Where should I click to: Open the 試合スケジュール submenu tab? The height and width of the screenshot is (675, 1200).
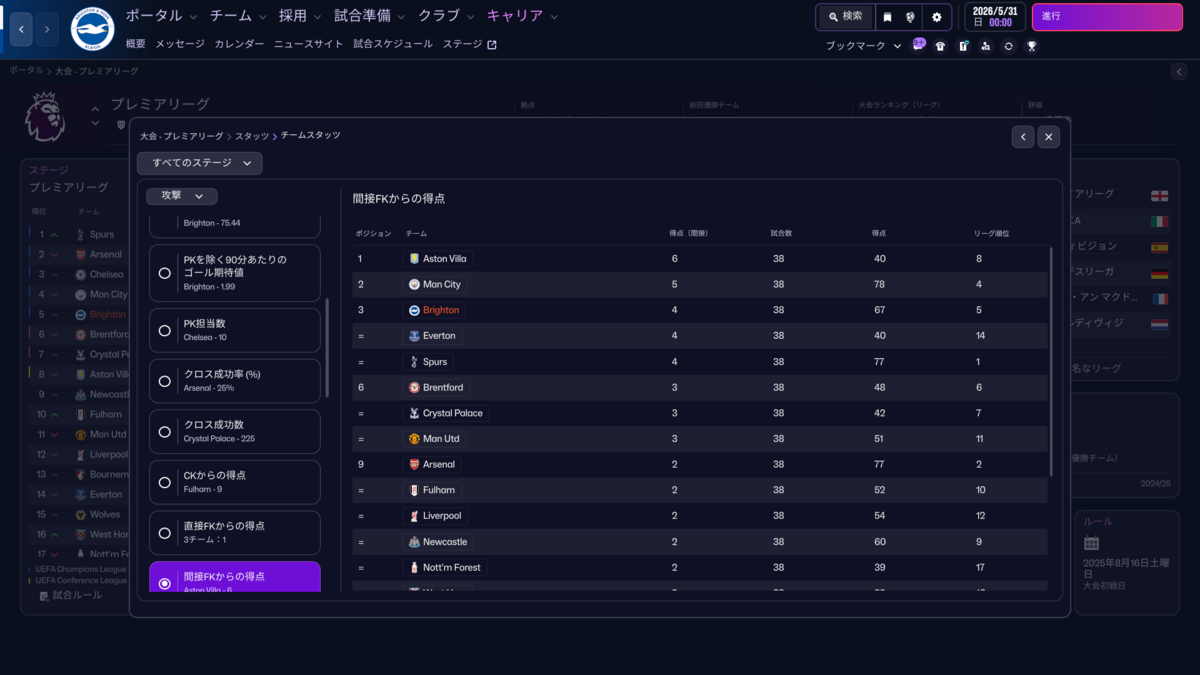[393, 44]
